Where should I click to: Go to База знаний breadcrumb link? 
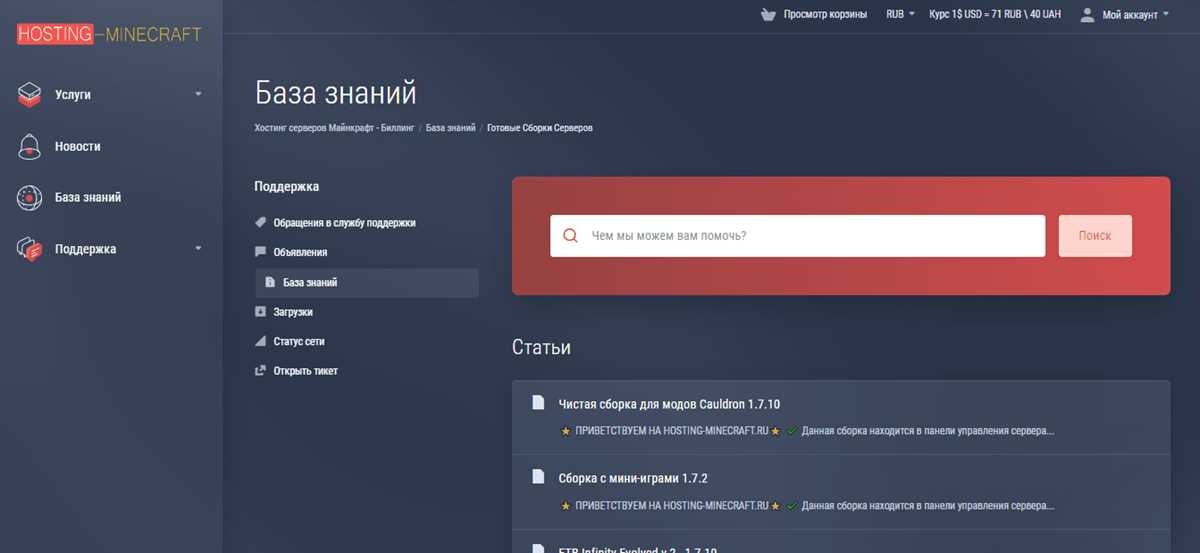(x=451, y=128)
